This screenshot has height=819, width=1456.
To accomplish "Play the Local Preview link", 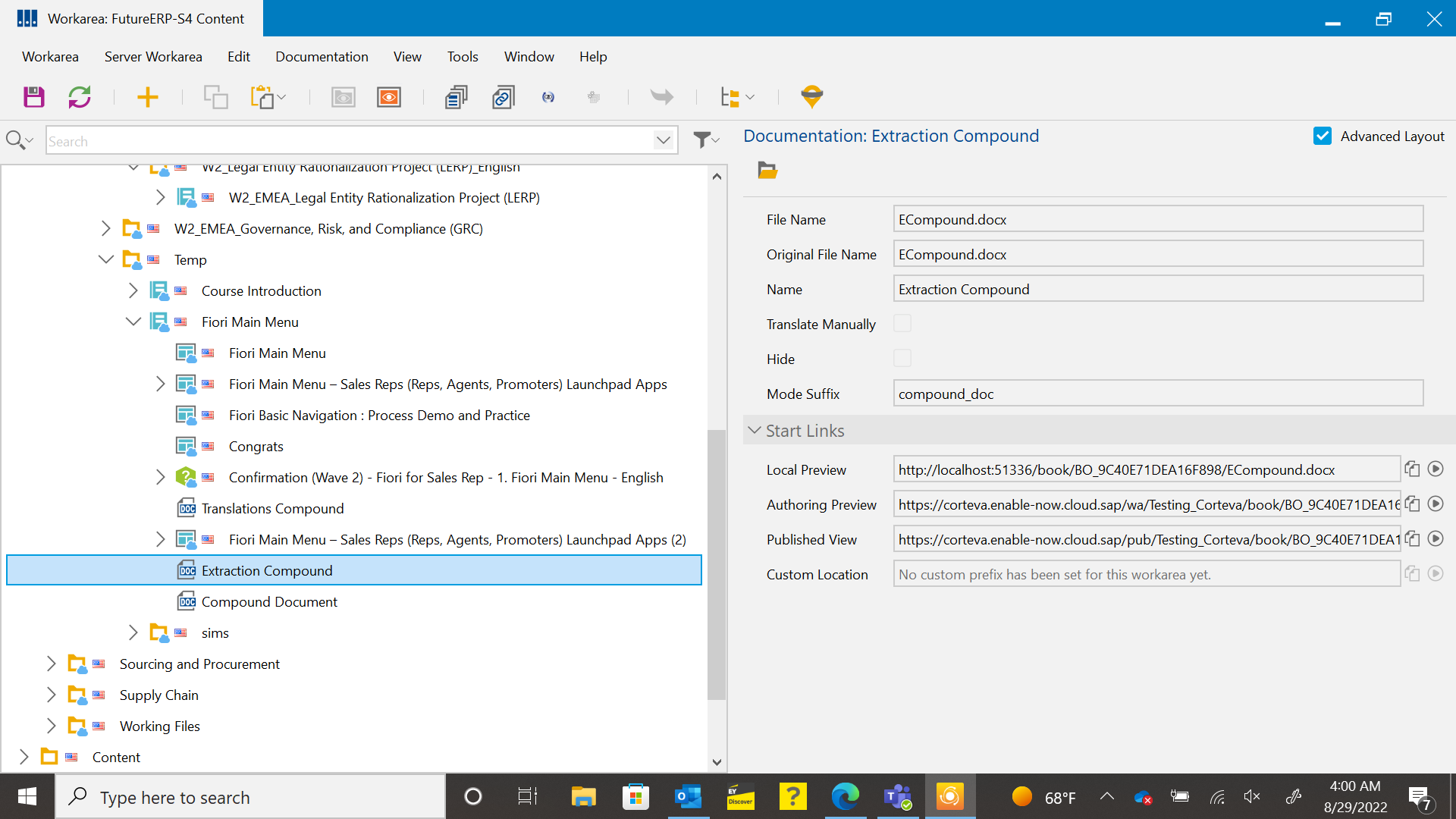I will [x=1435, y=469].
